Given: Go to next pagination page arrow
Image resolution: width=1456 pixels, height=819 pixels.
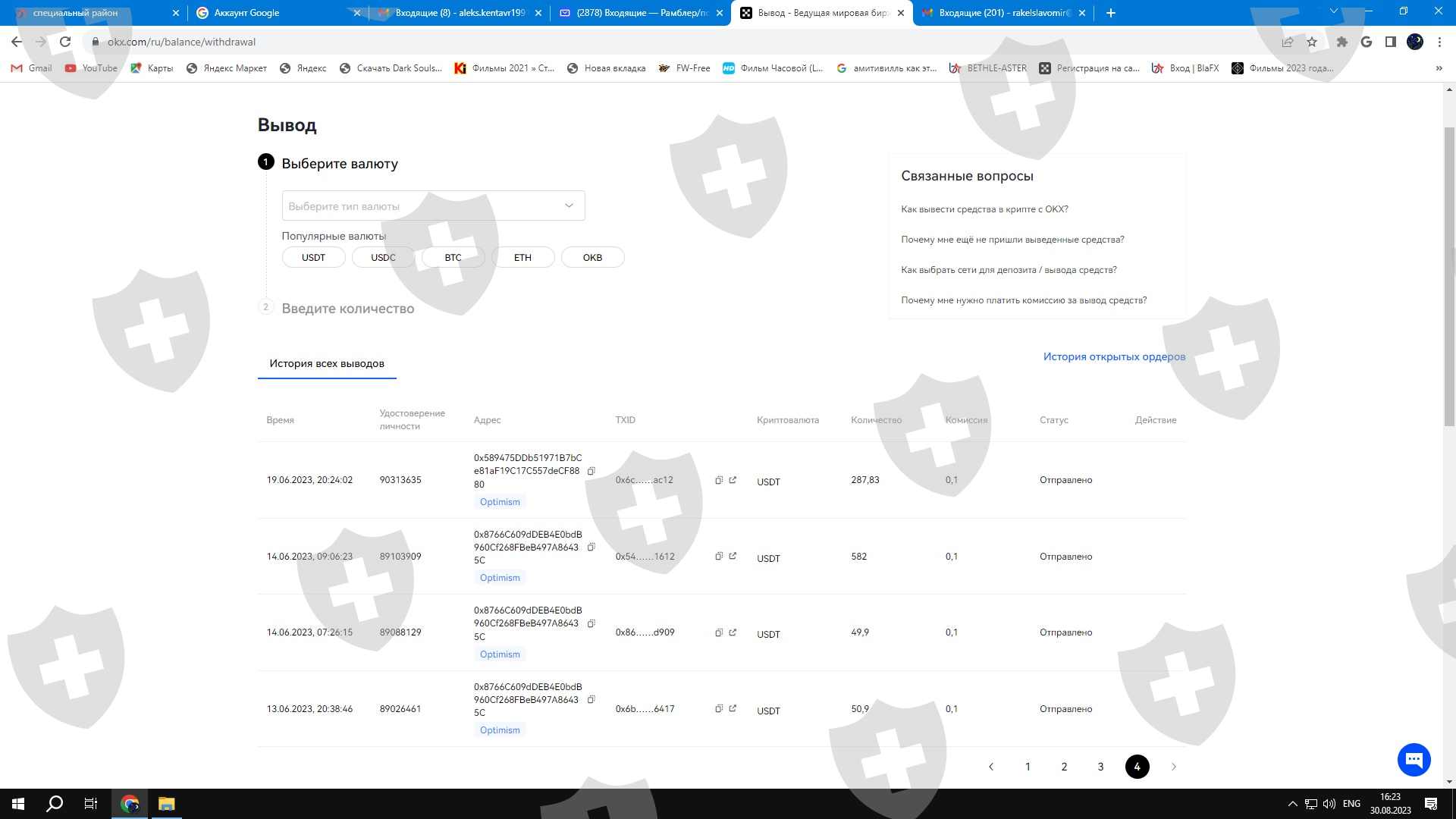Looking at the screenshot, I should [x=1174, y=767].
